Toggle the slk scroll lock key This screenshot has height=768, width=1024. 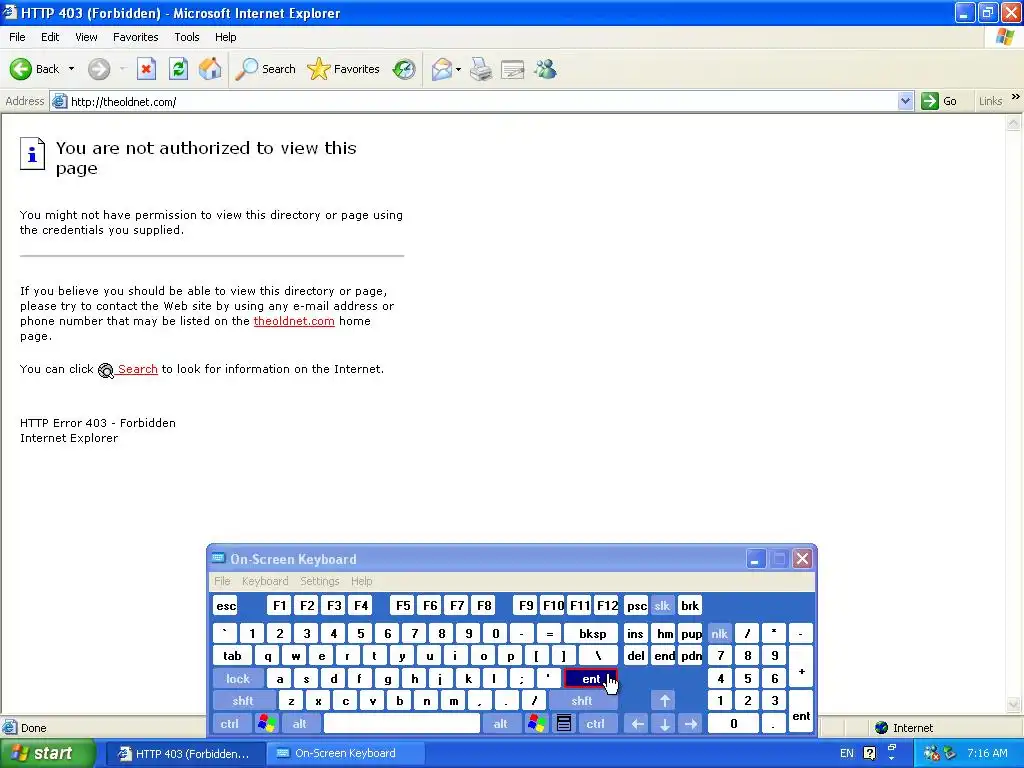pyautogui.click(x=662, y=605)
